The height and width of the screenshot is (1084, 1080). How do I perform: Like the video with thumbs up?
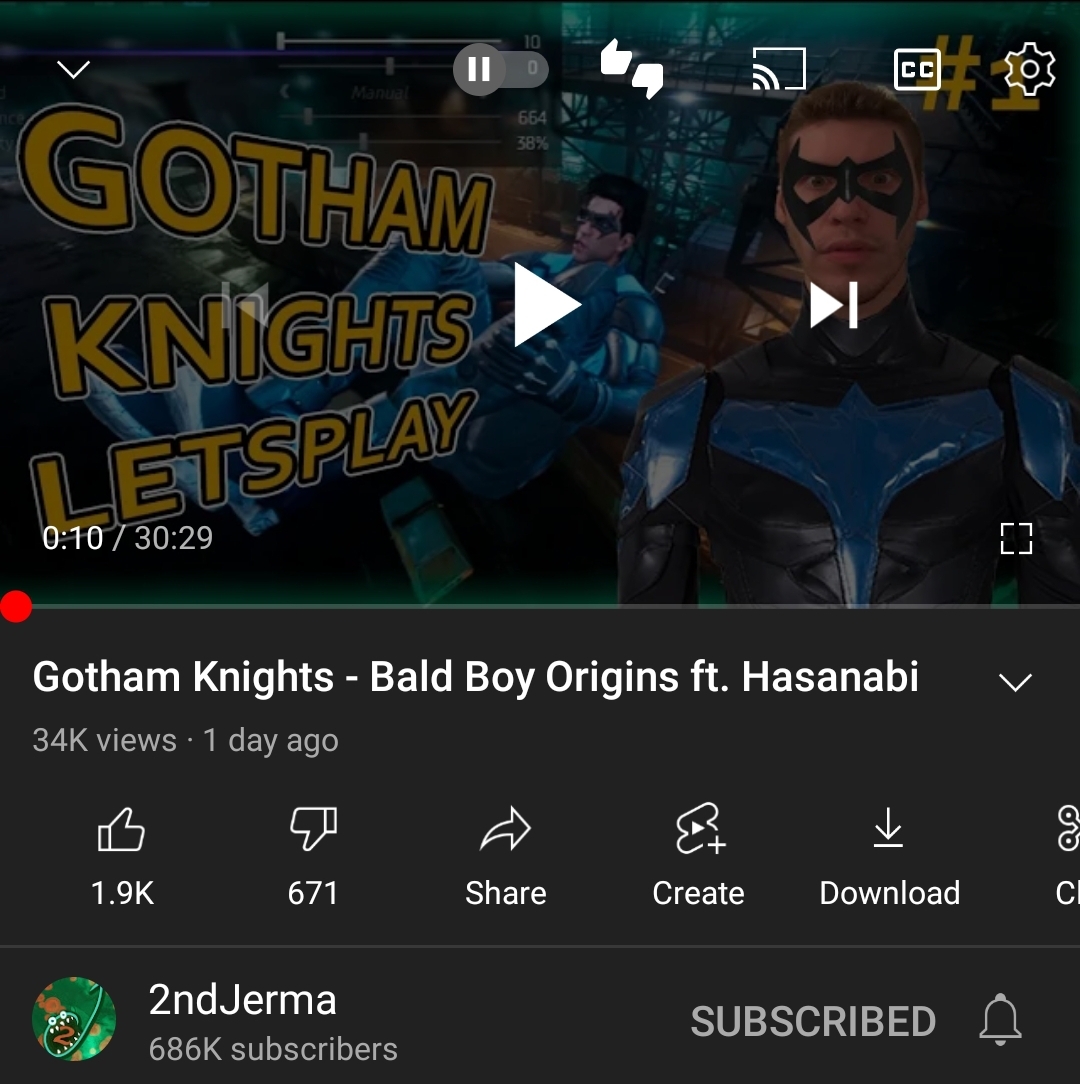[122, 856]
